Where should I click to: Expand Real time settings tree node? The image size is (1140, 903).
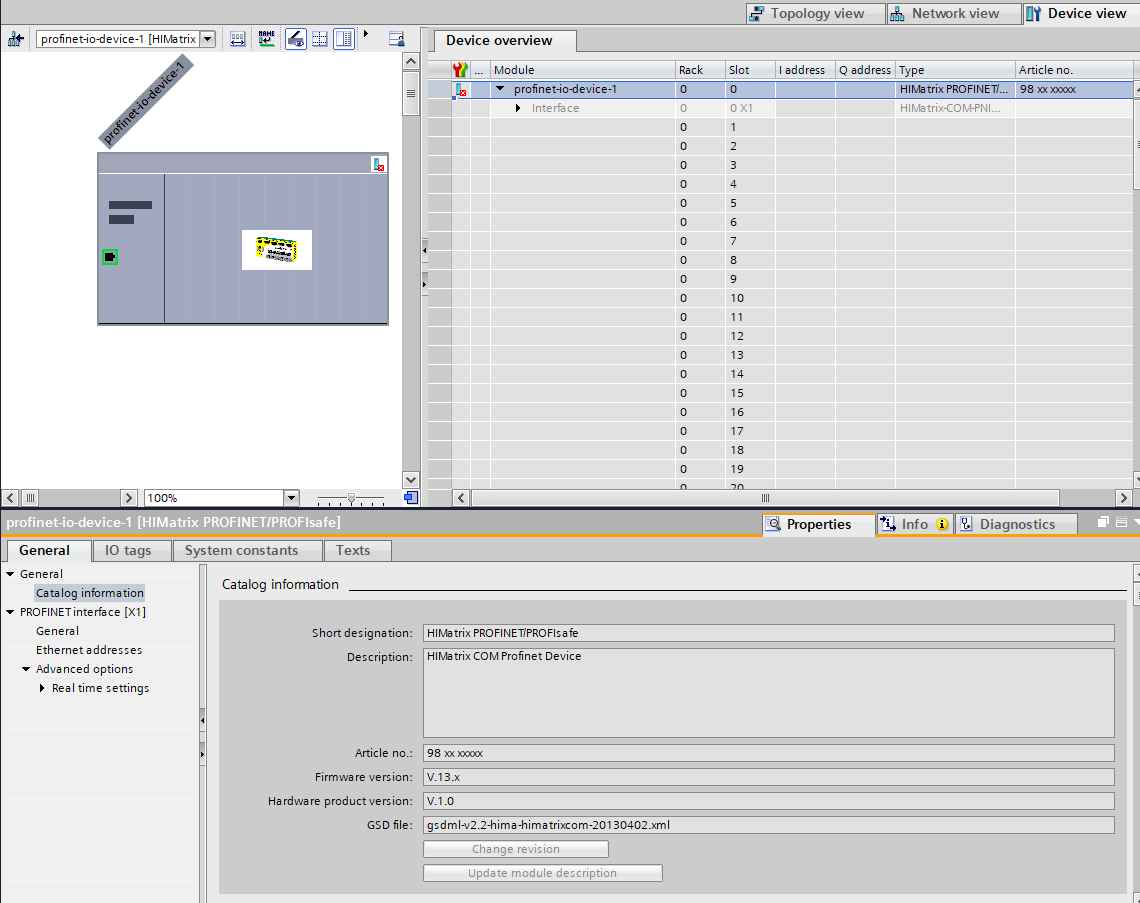42,688
